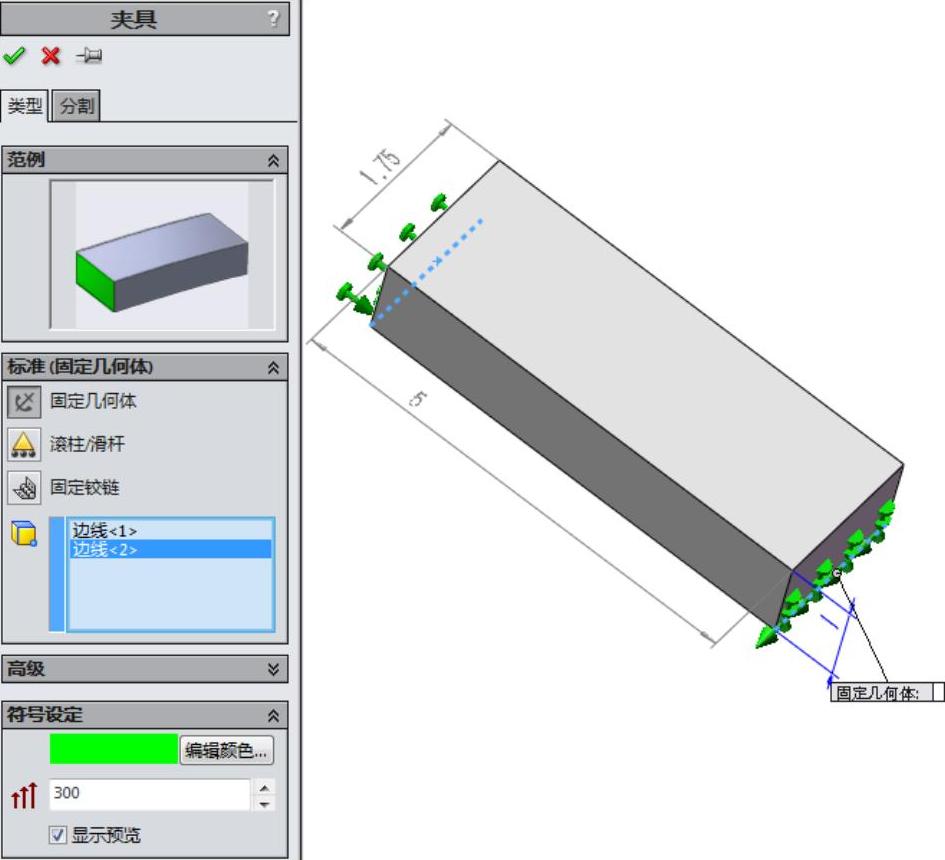
Task: Click the 编辑颜色... button
Action: 227,750
